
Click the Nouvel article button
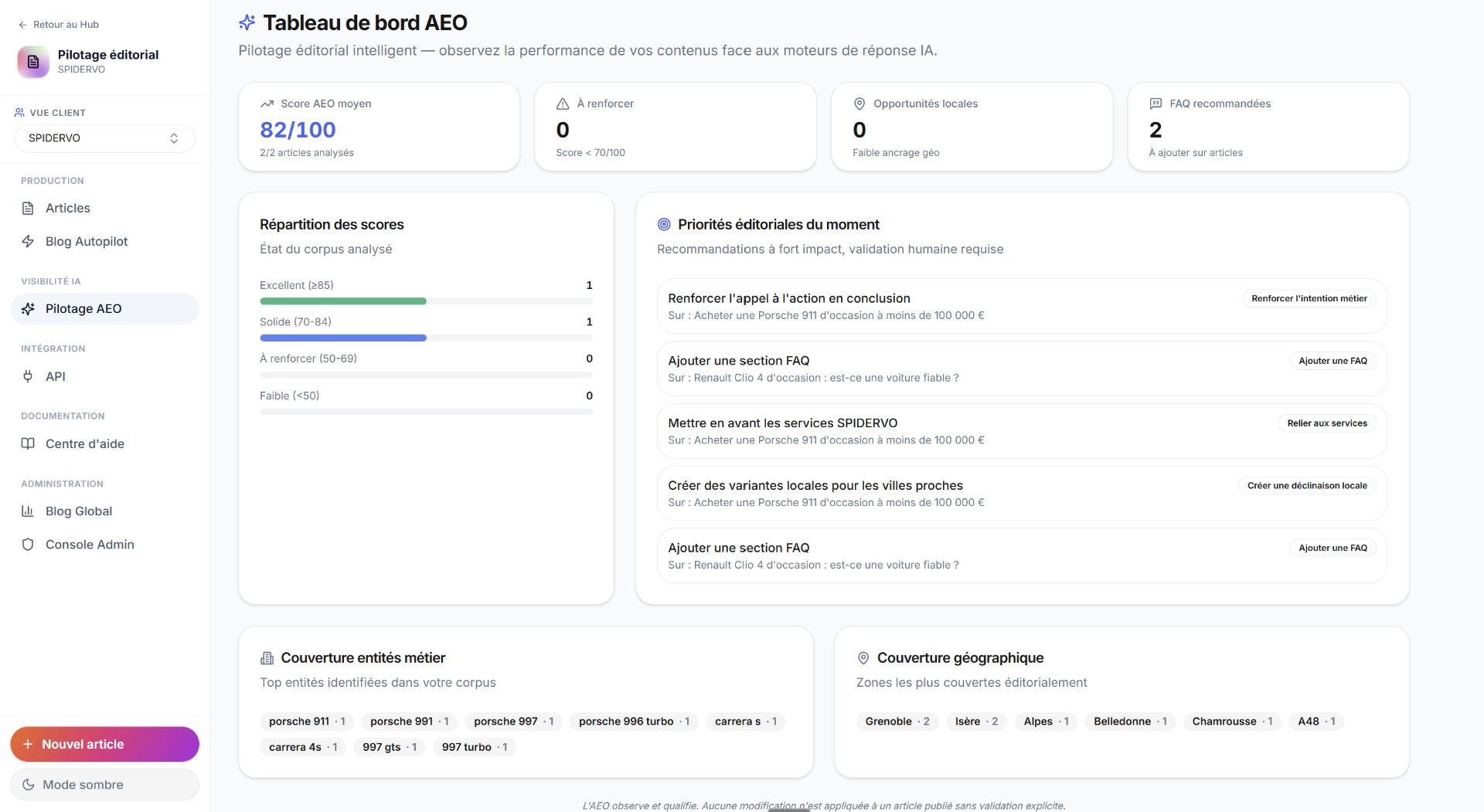pos(104,744)
